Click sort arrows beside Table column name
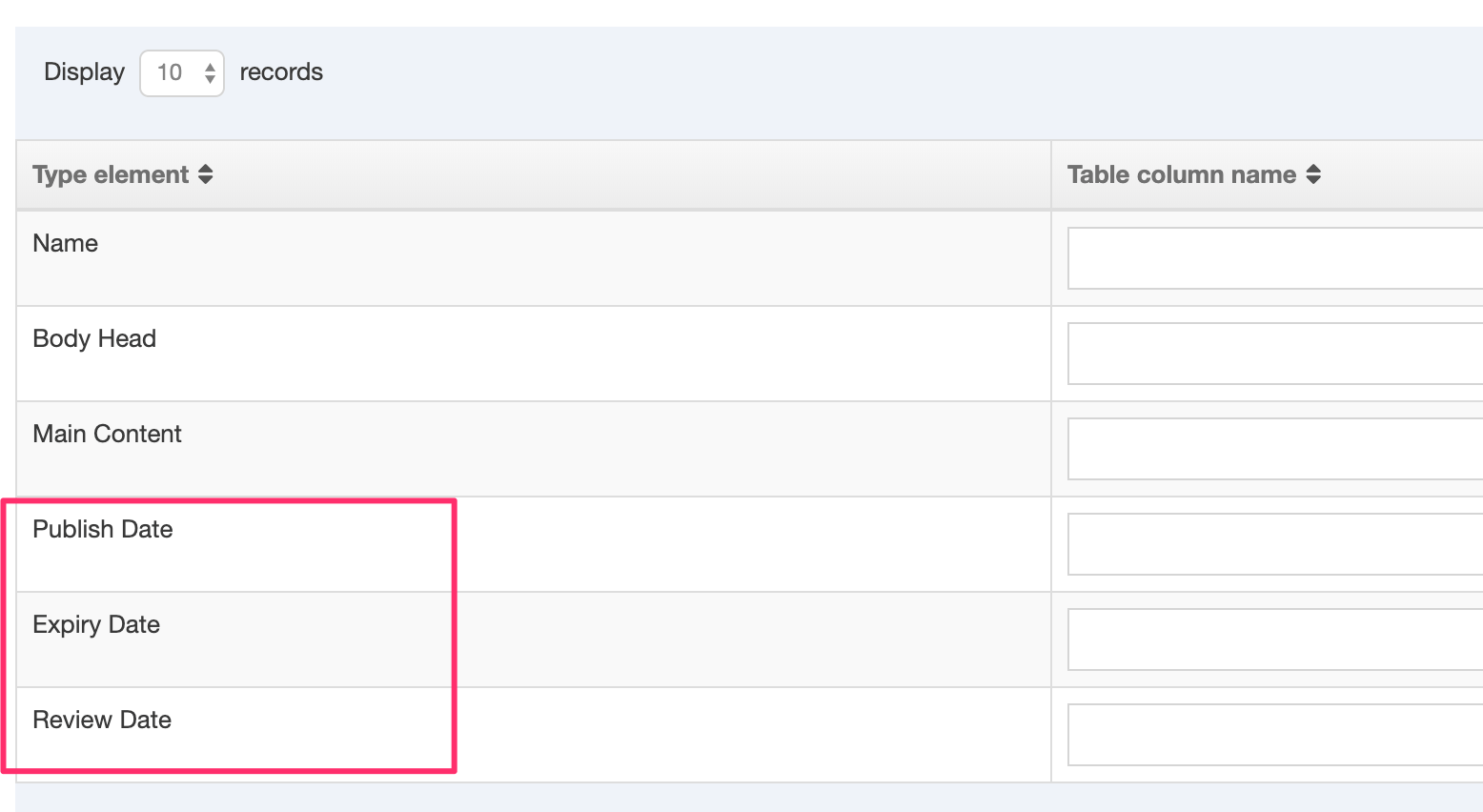Image resolution: width=1483 pixels, height=812 pixels. tap(1313, 174)
